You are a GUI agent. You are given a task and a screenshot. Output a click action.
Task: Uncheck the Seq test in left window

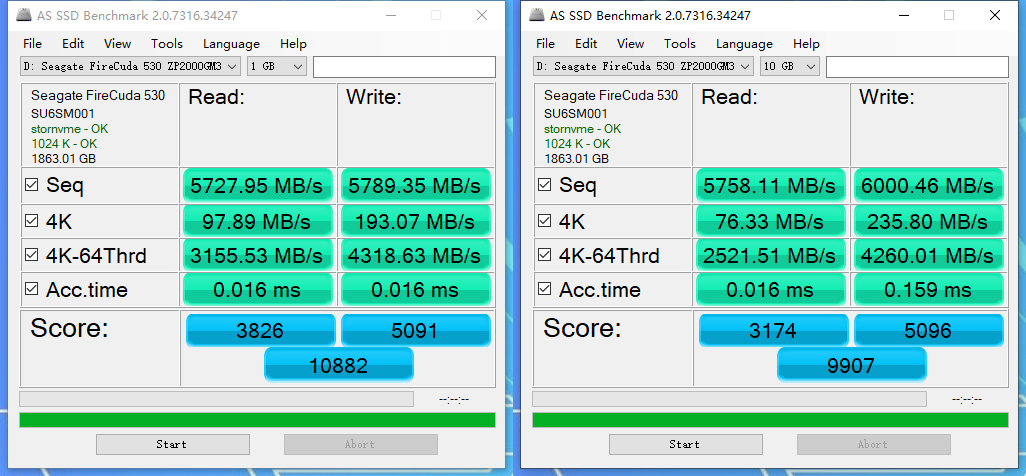[x=31, y=185]
